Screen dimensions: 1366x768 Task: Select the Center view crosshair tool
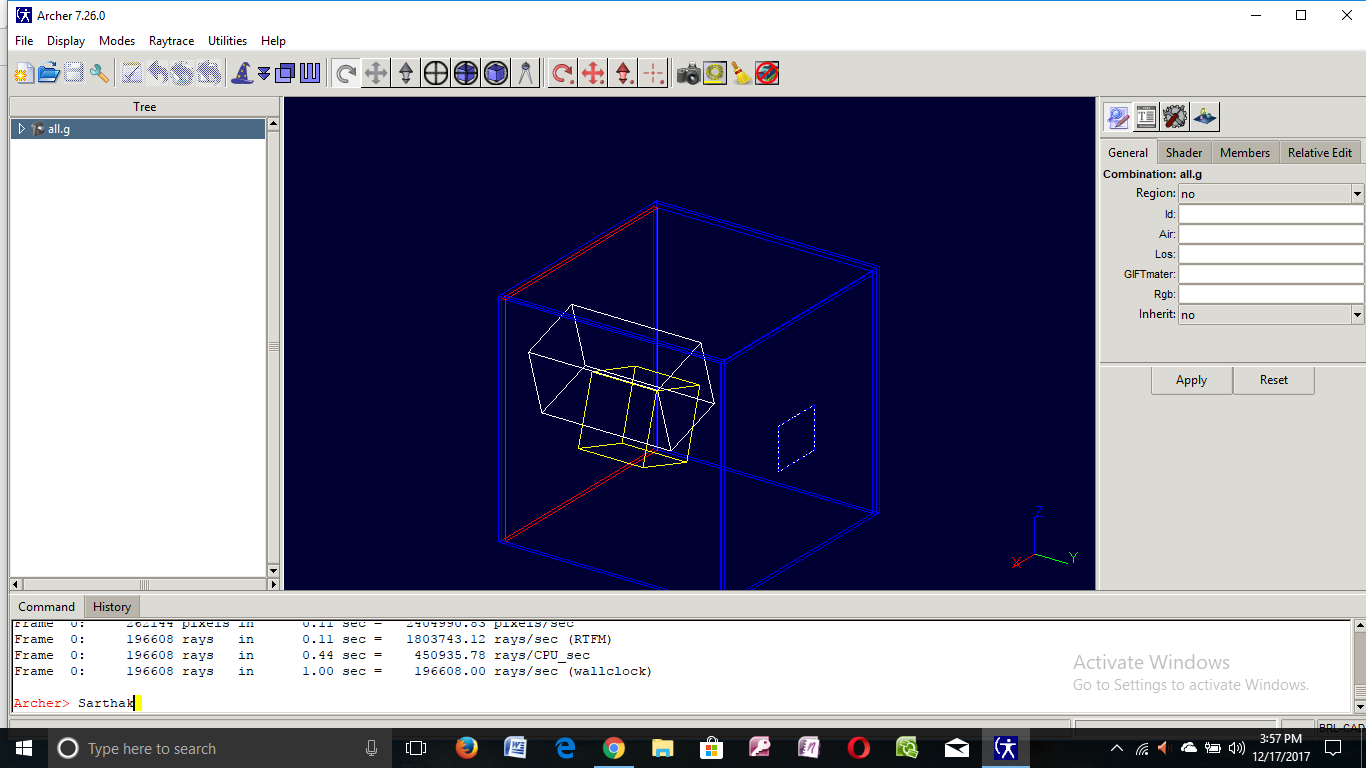pos(436,73)
